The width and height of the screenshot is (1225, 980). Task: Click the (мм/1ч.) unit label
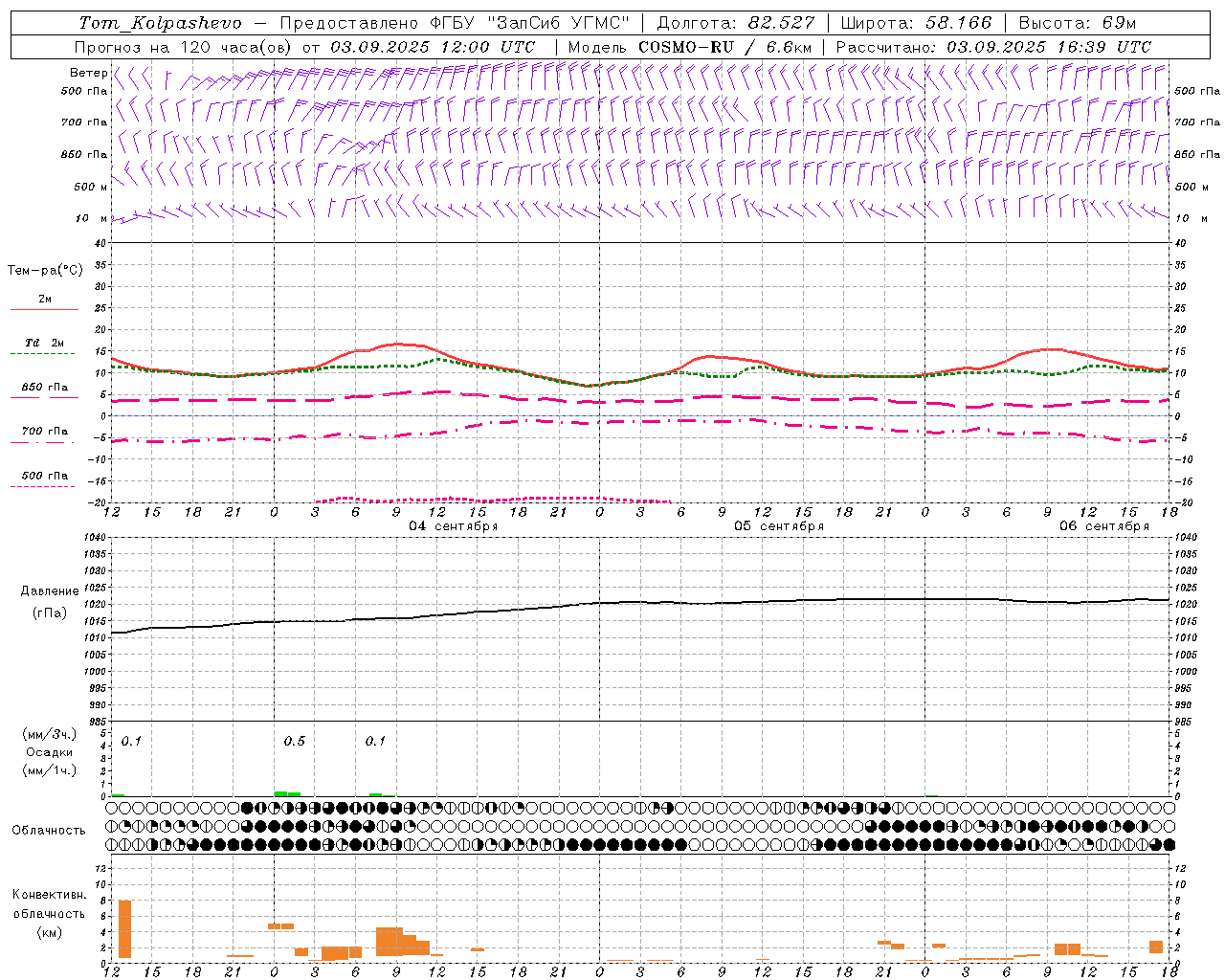(50, 770)
